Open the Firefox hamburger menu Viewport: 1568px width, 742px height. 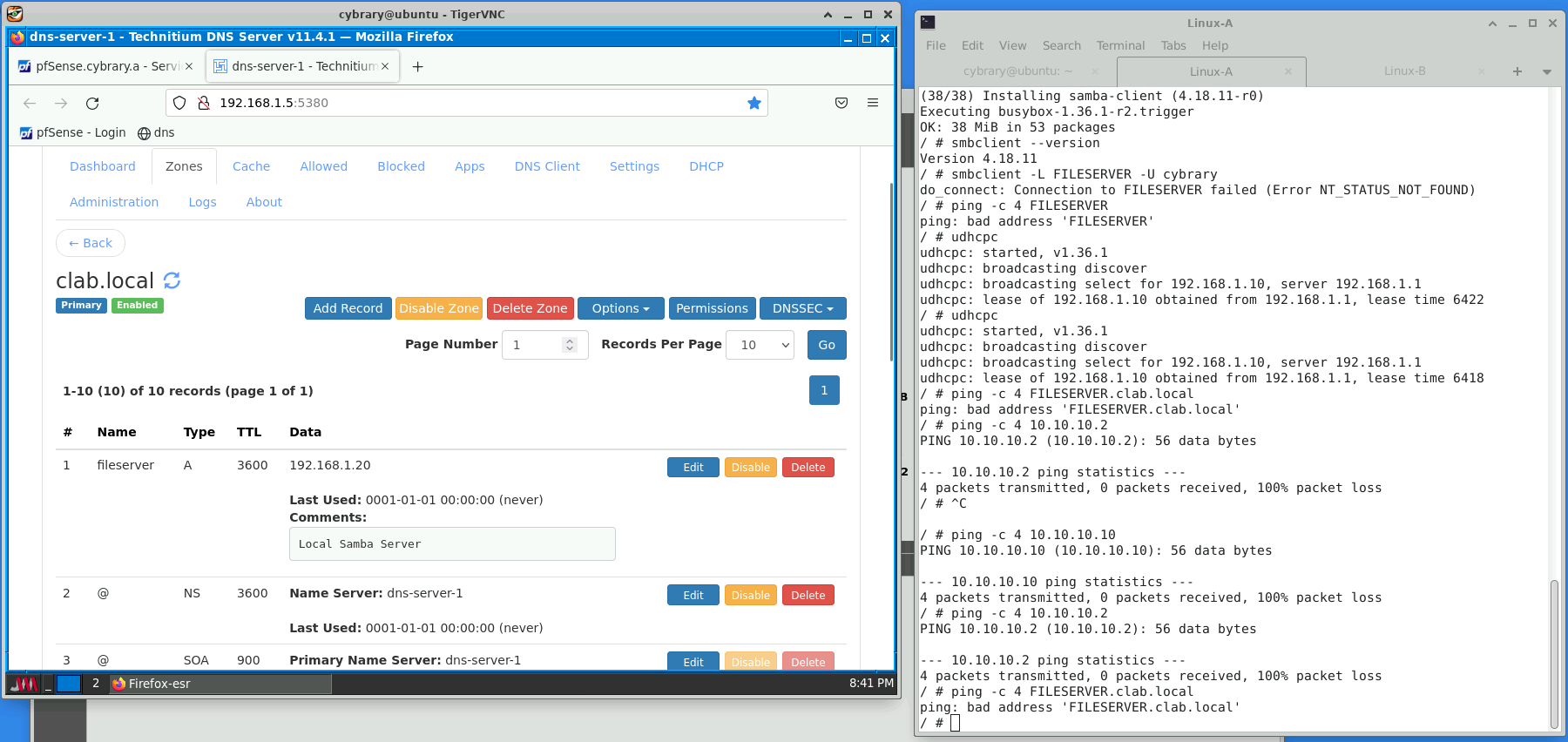tap(873, 103)
